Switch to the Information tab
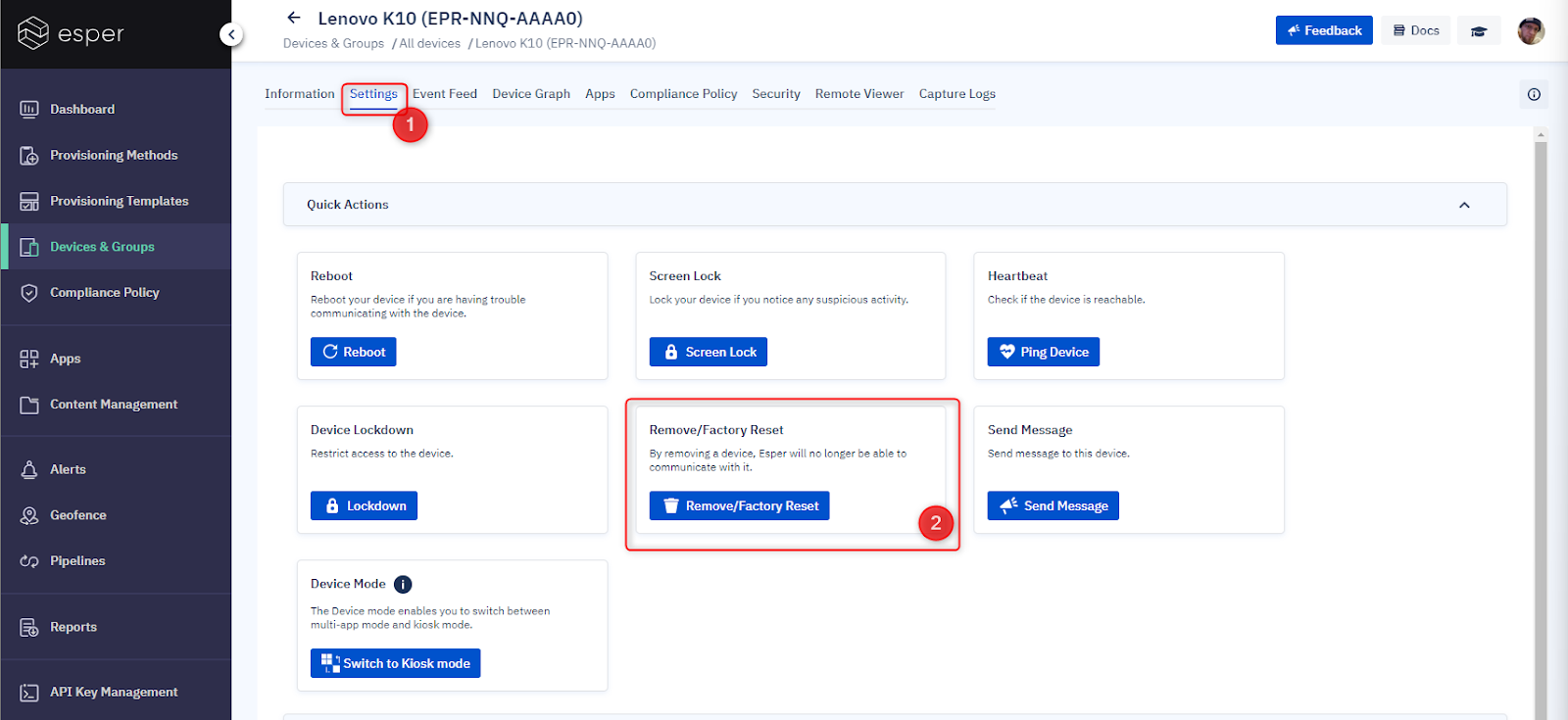This screenshot has height=720, width=1568. 300,94
